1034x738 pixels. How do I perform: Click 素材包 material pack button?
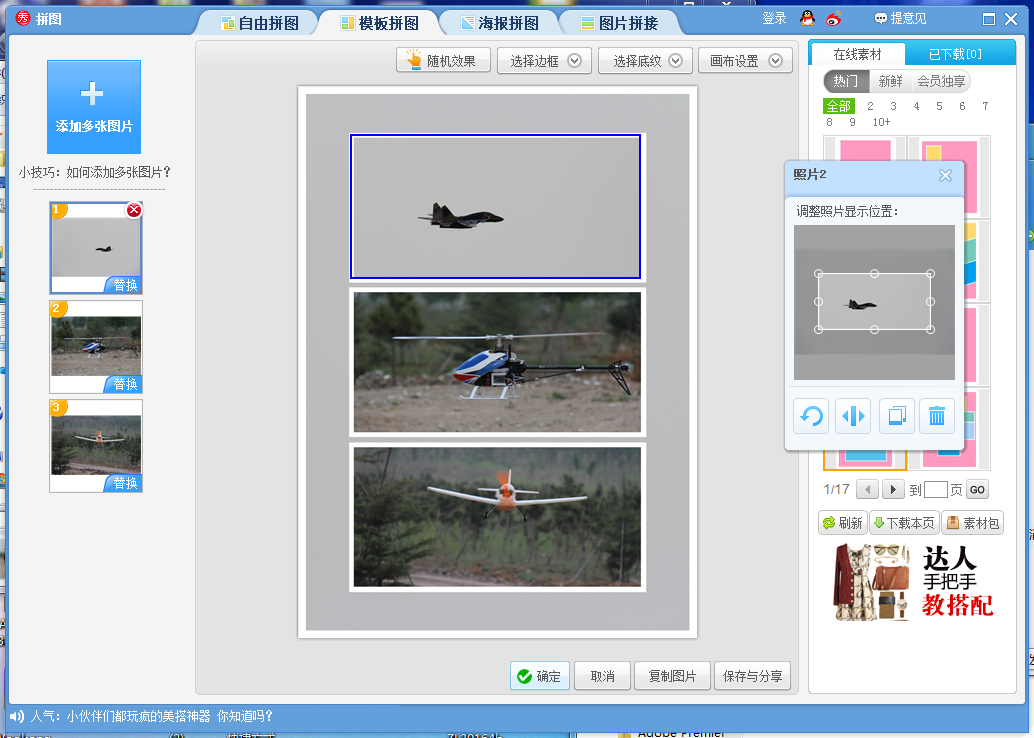click(973, 523)
